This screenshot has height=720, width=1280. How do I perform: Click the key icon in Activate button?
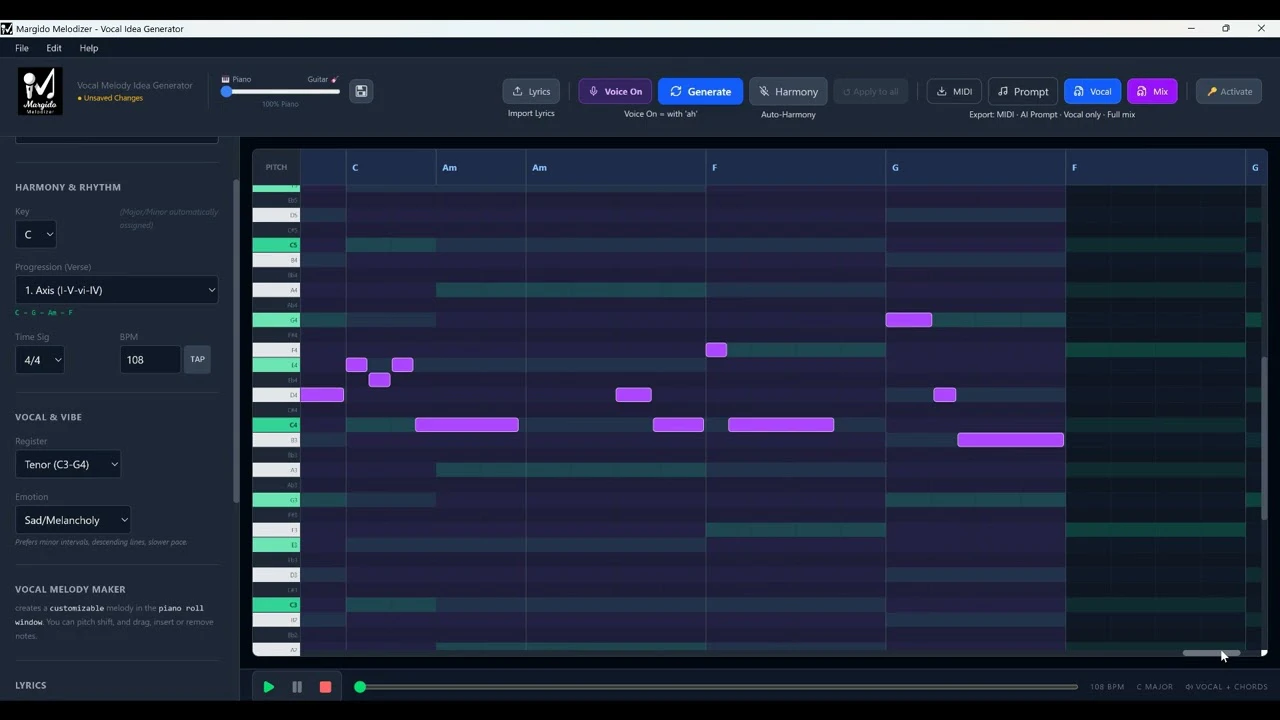point(1212,91)
